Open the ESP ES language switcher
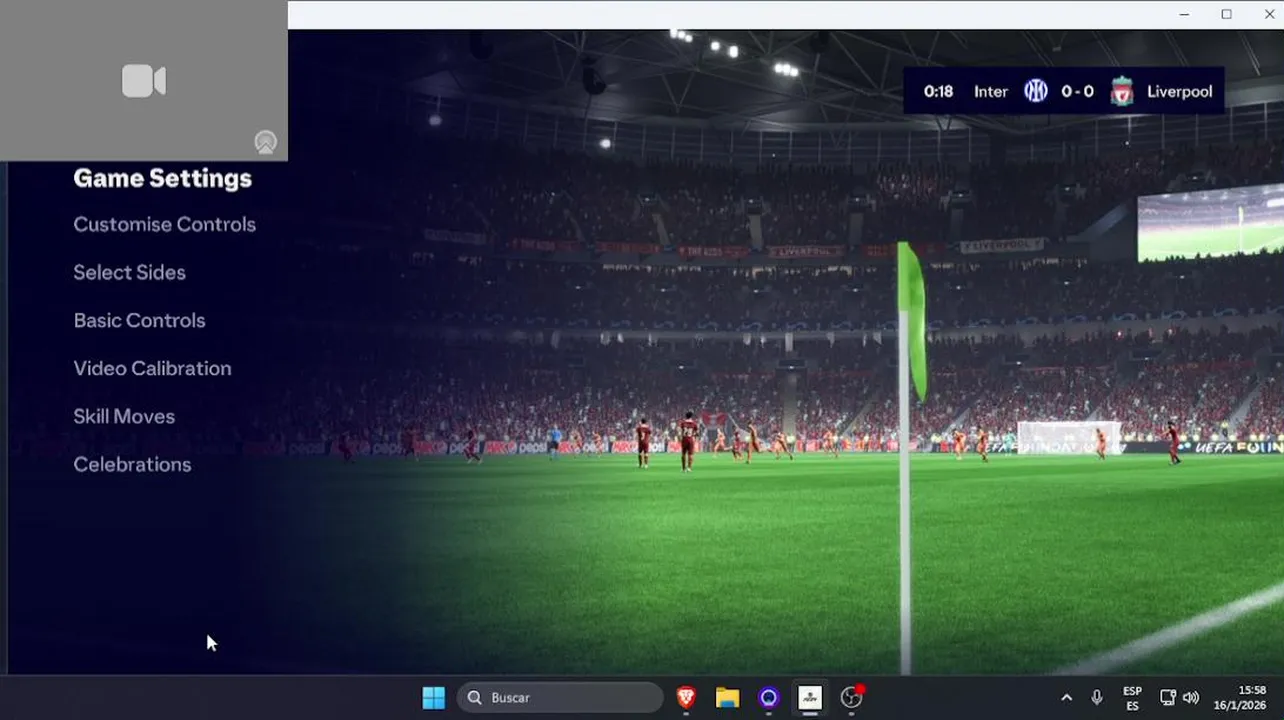1284x720 pixels. 1132,698
